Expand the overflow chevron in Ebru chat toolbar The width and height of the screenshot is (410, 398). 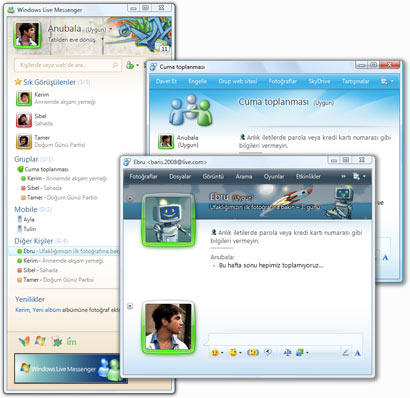[x=343, y=177]
